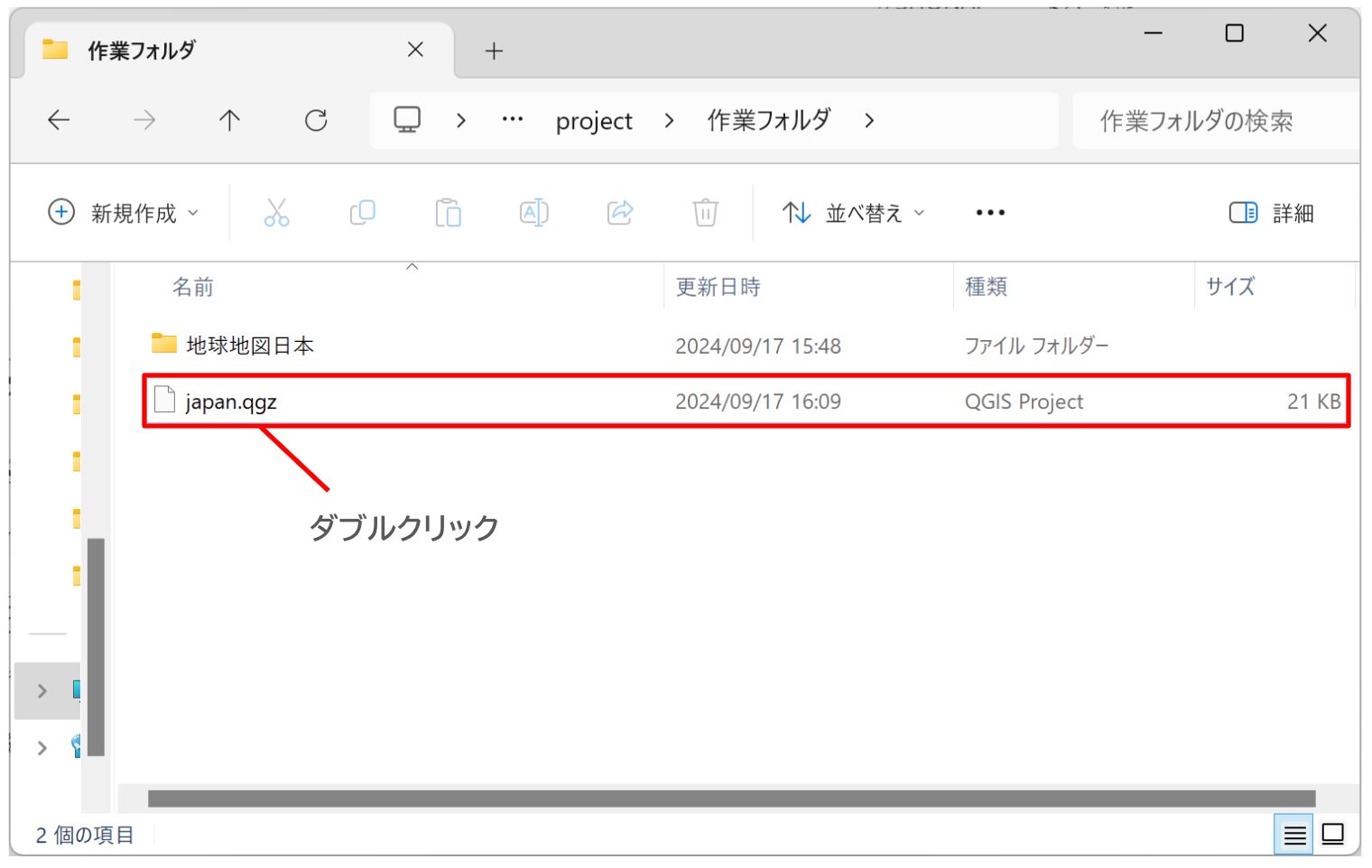Select the japan.qgz file icon
The image size is (1372, 868).
click(164, 400)
